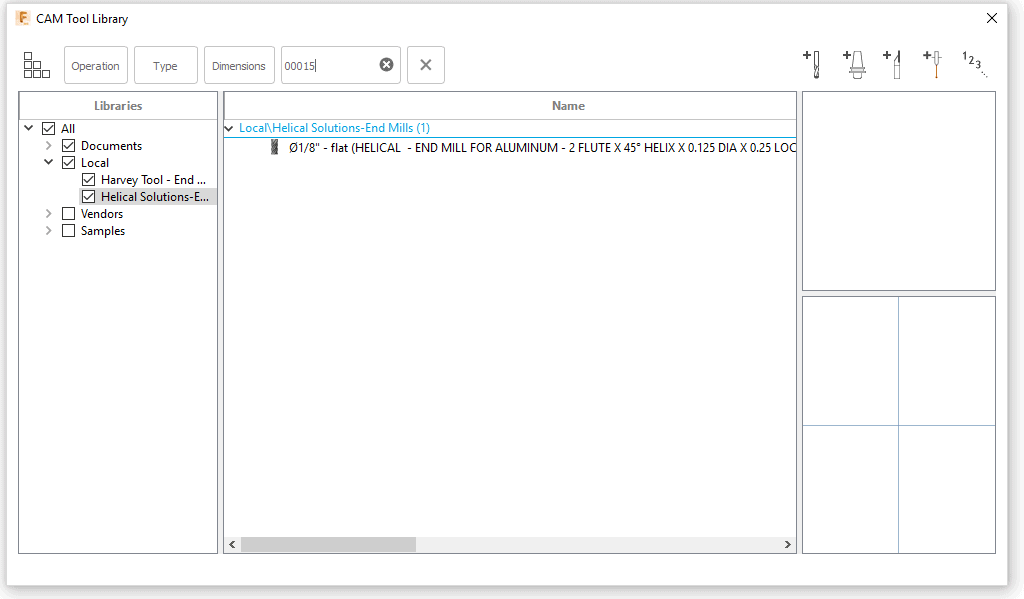The image size is (1024, 599).
Task: Click the scroll left arrow
Action: tap(232, 544)
